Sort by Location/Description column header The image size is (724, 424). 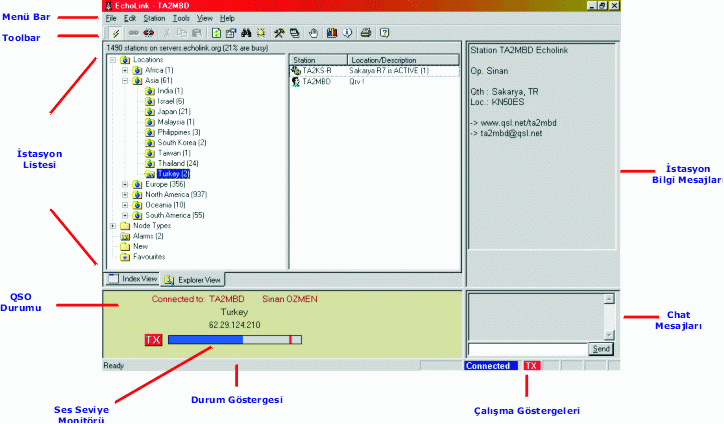pyautogui.click(x=403, y=60)
